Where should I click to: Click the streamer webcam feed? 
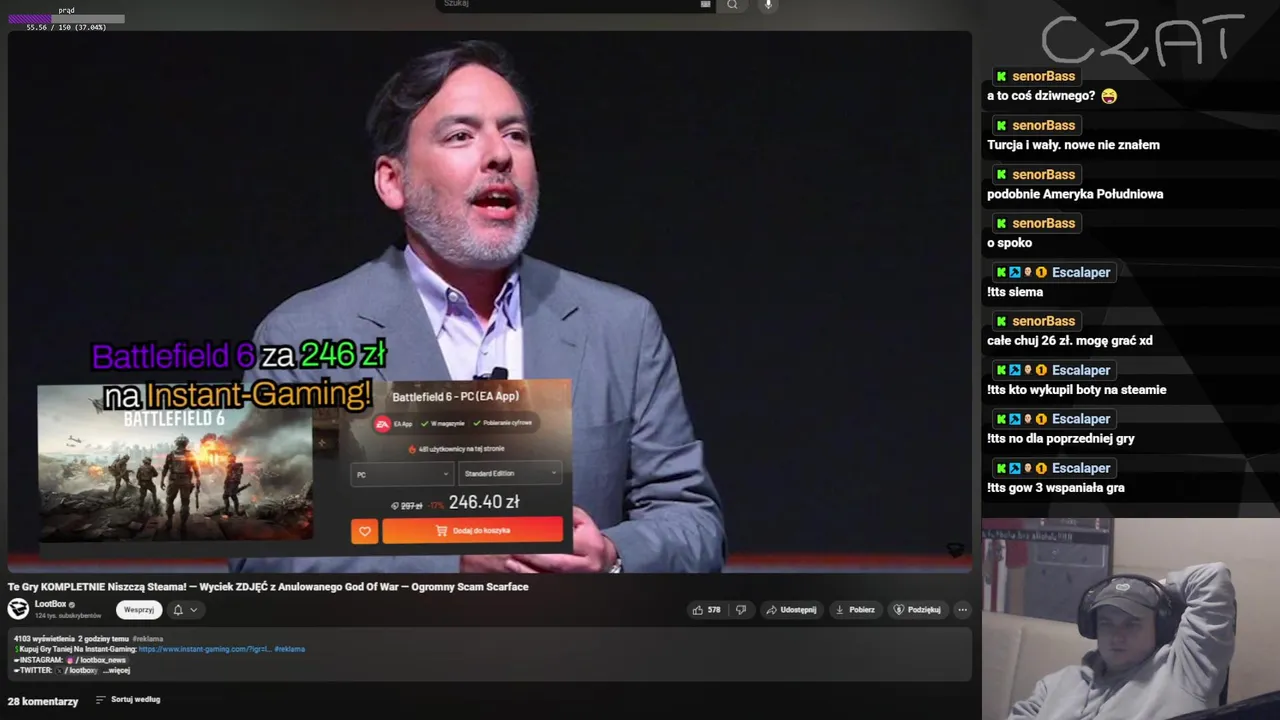point(1130,618)
